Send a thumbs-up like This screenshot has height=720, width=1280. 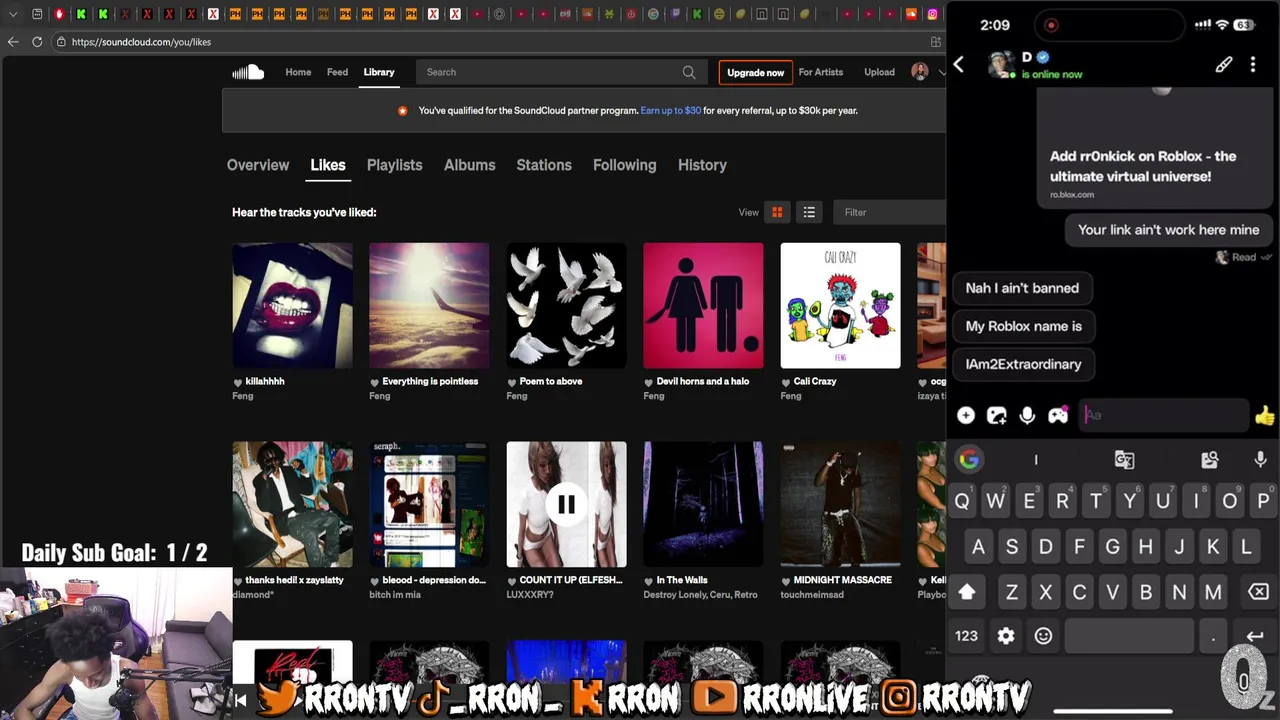(x=1265, y=415)
